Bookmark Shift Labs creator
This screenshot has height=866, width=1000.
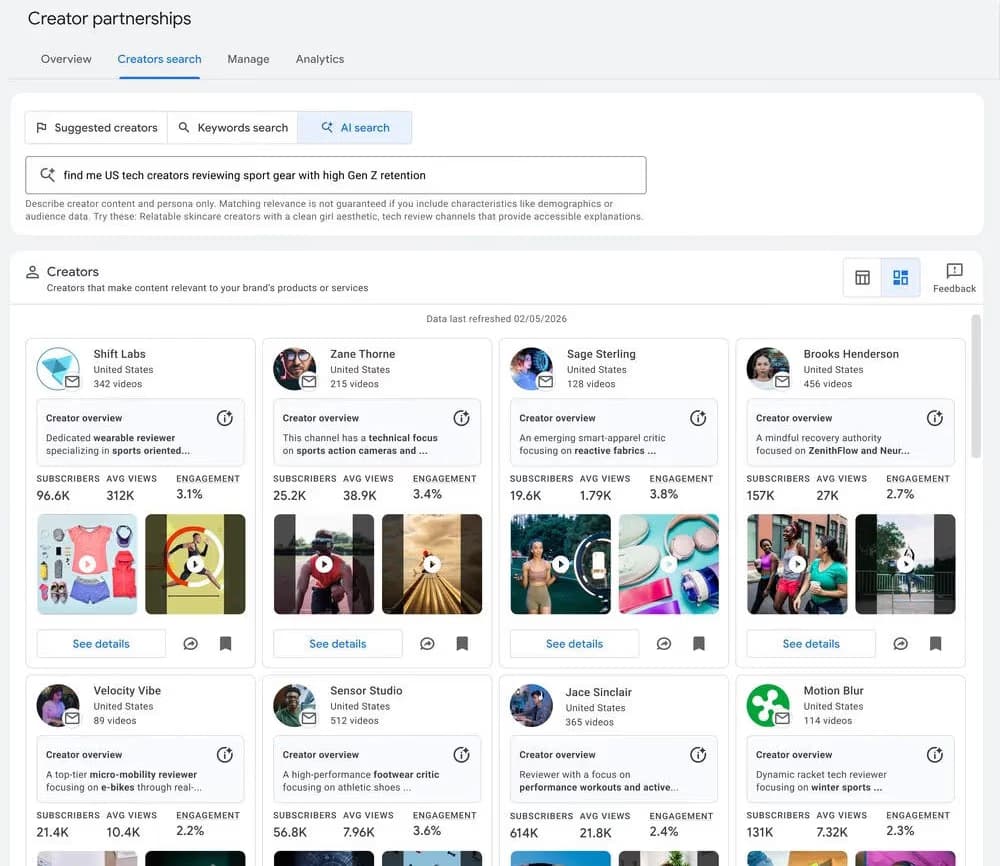point(225,643)
